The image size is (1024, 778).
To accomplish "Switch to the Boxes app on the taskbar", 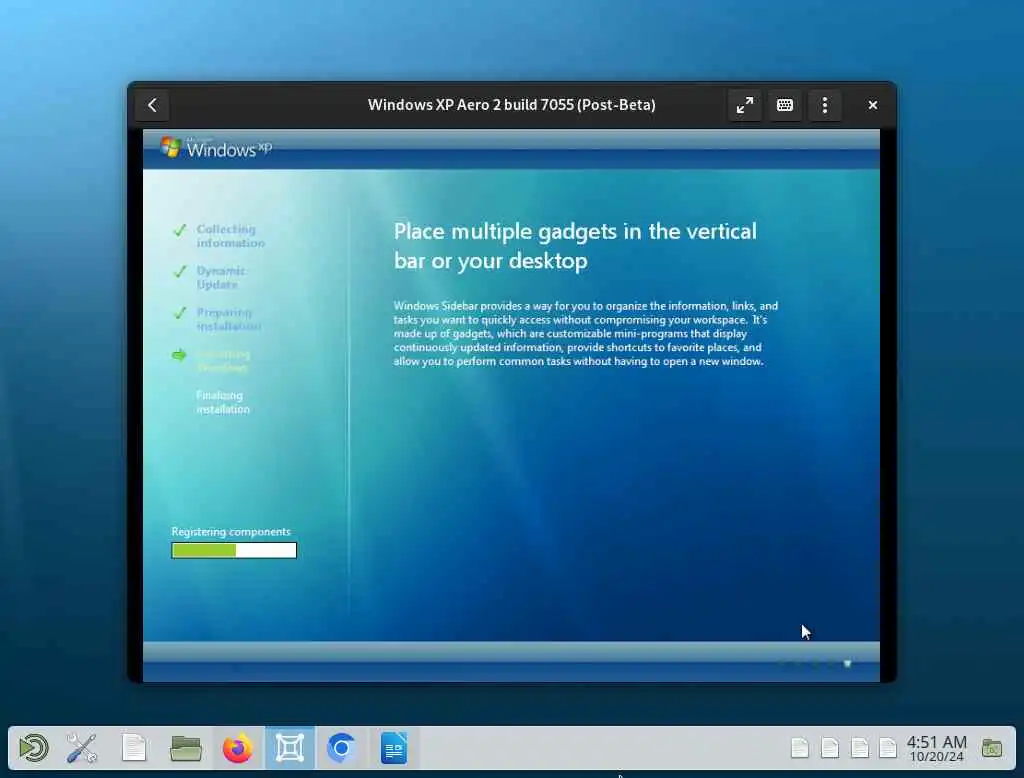I will coord(290,748).
